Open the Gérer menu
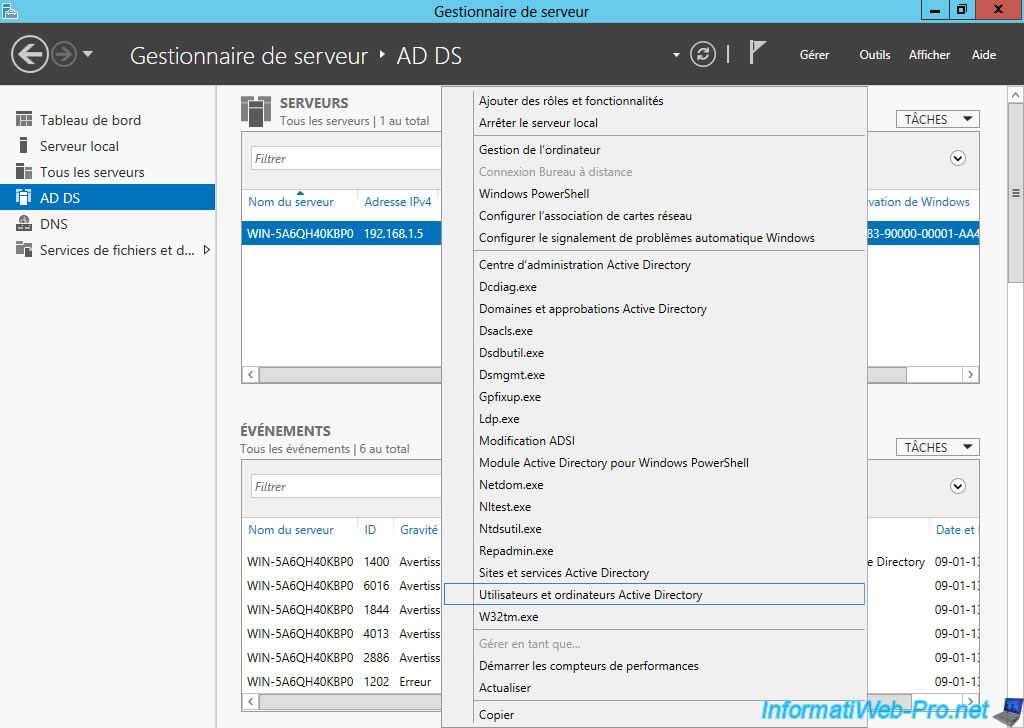 (x=814, y=55)
